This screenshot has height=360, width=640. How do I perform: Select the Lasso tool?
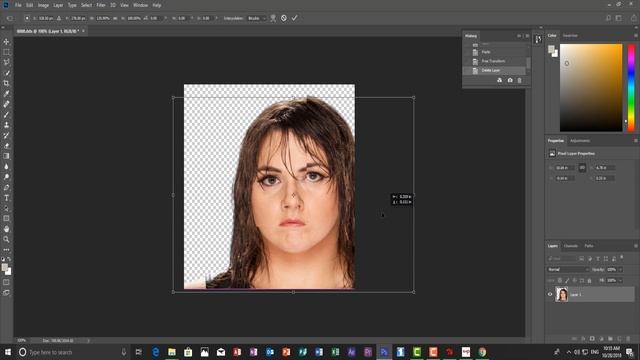pos(7,62)
